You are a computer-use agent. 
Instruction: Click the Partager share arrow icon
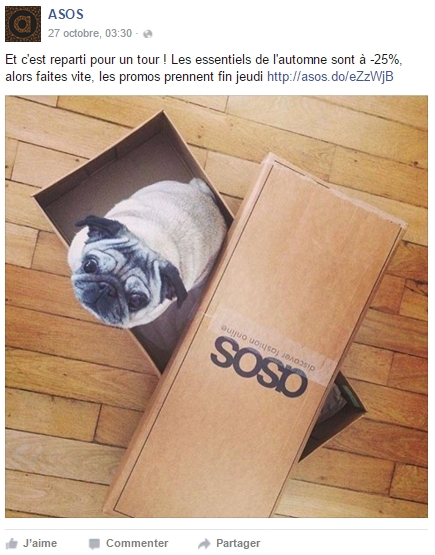tap(204, 544)
